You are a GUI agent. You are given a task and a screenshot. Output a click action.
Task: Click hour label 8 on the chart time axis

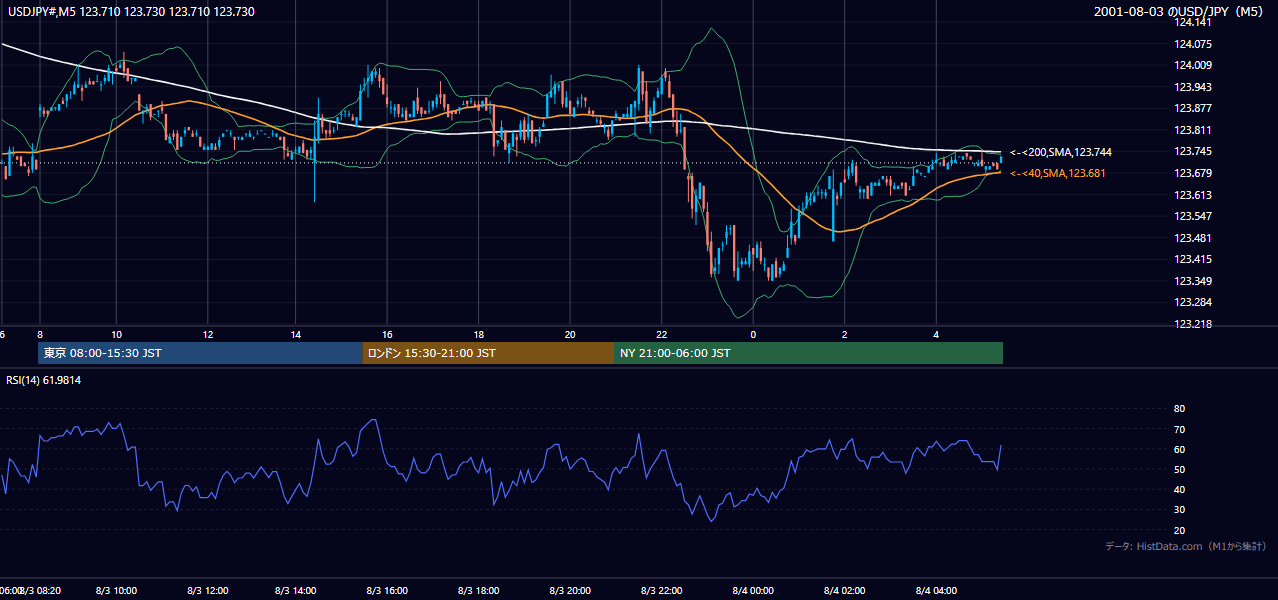(40, 334)
